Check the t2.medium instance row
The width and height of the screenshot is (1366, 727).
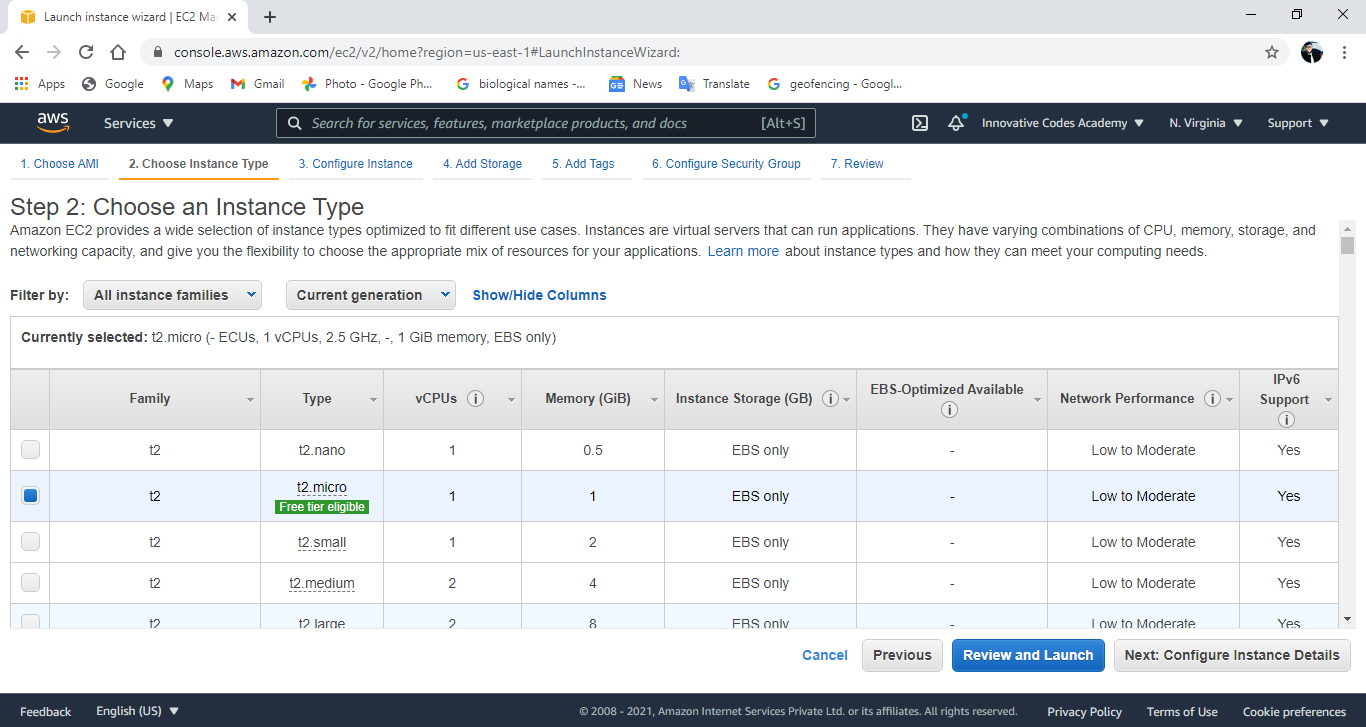click(x=30, y=582)
